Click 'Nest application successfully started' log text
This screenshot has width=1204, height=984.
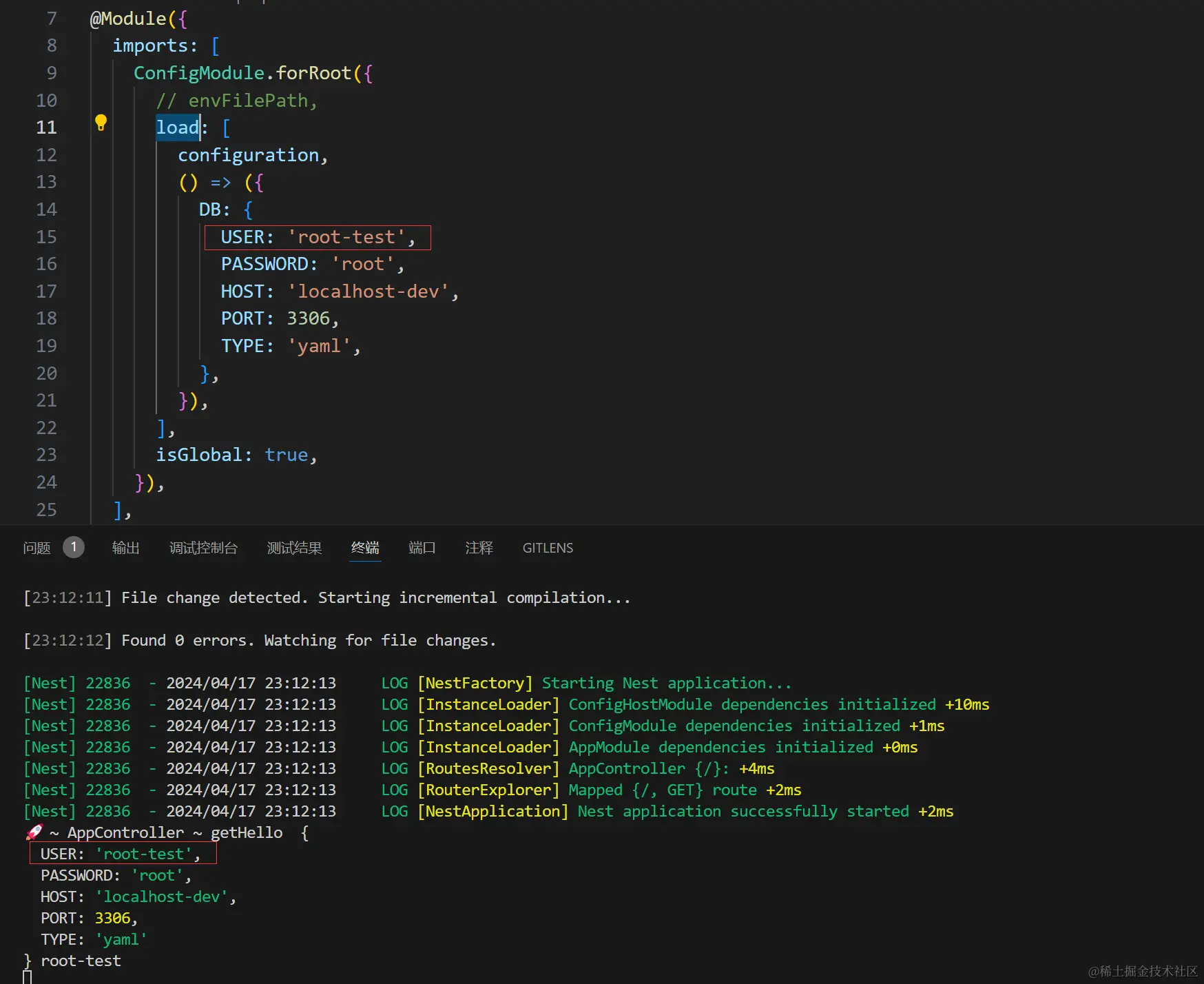[743, 811]
